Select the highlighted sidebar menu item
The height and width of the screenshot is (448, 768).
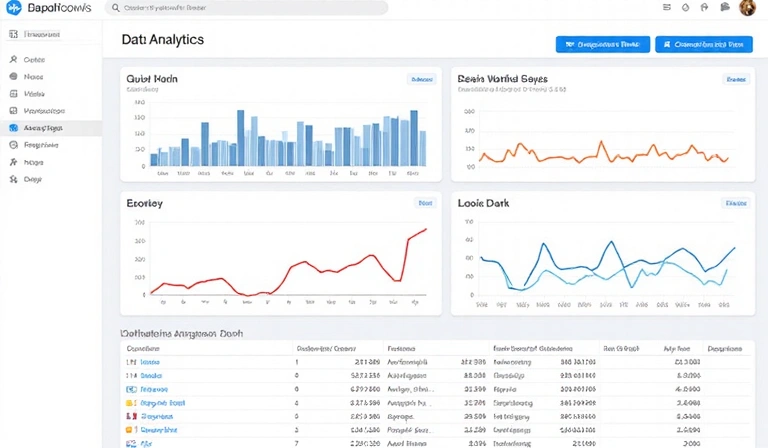(50, 128)
